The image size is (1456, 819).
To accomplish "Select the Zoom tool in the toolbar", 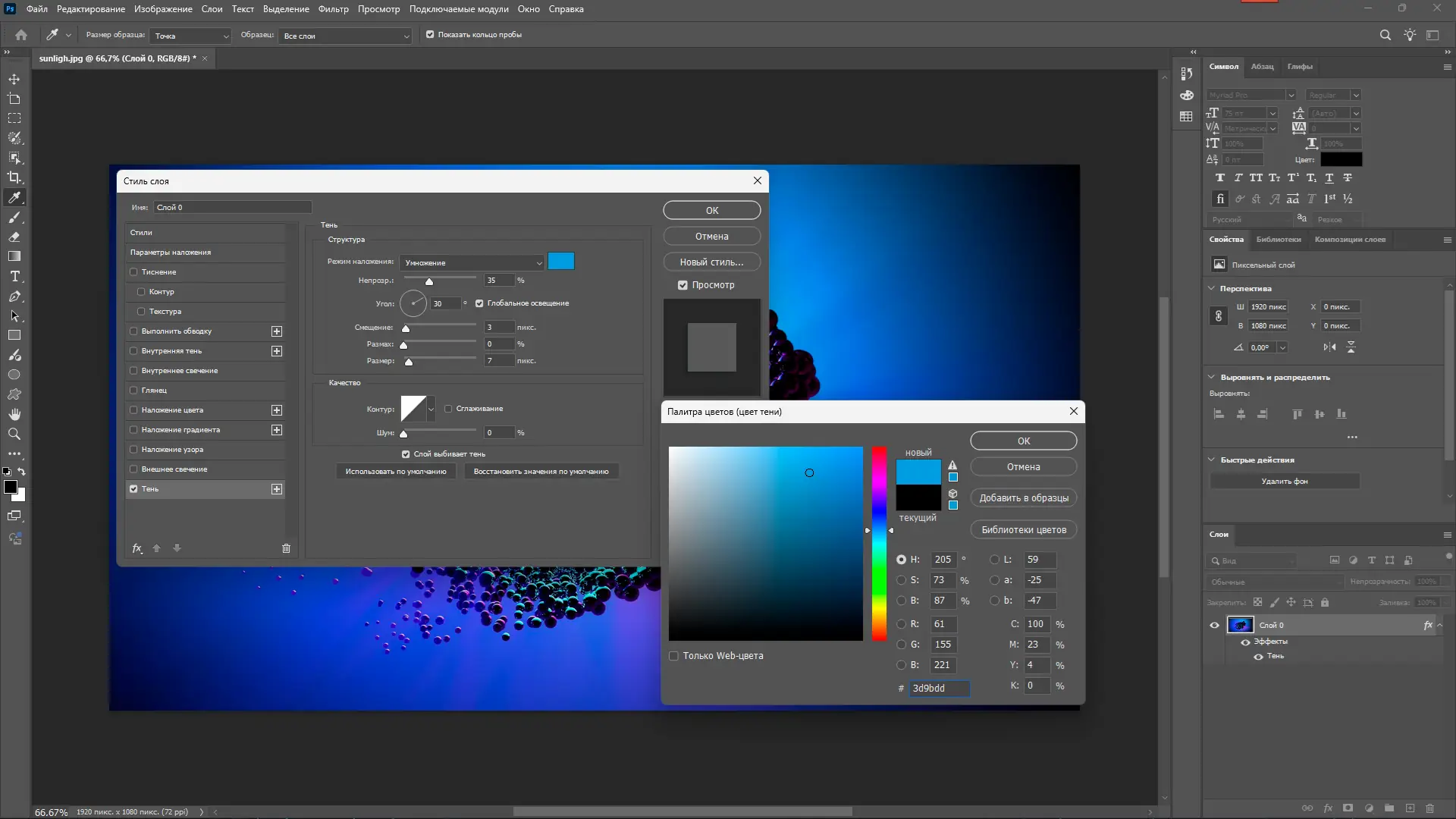I will click(14, 434).
